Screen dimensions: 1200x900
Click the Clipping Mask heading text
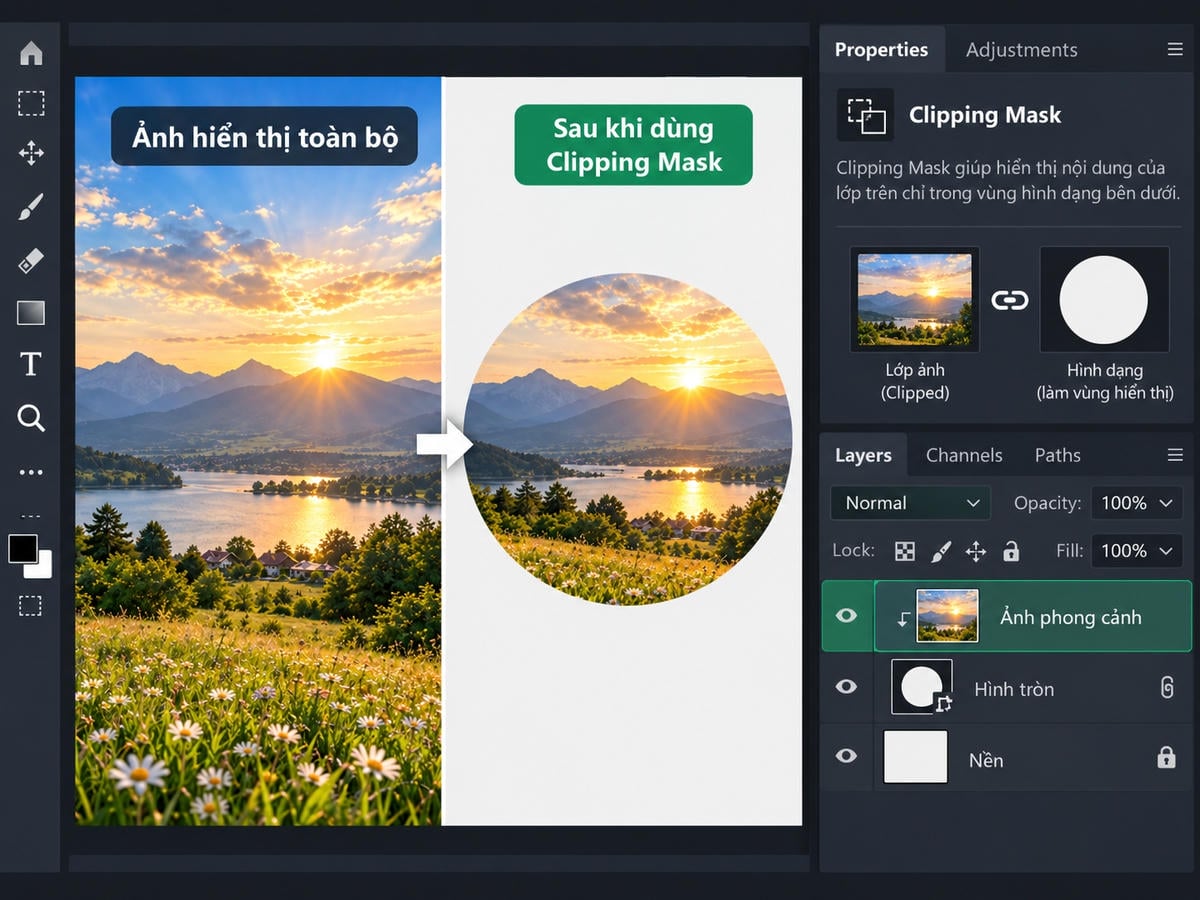click(x=985, y=115)
